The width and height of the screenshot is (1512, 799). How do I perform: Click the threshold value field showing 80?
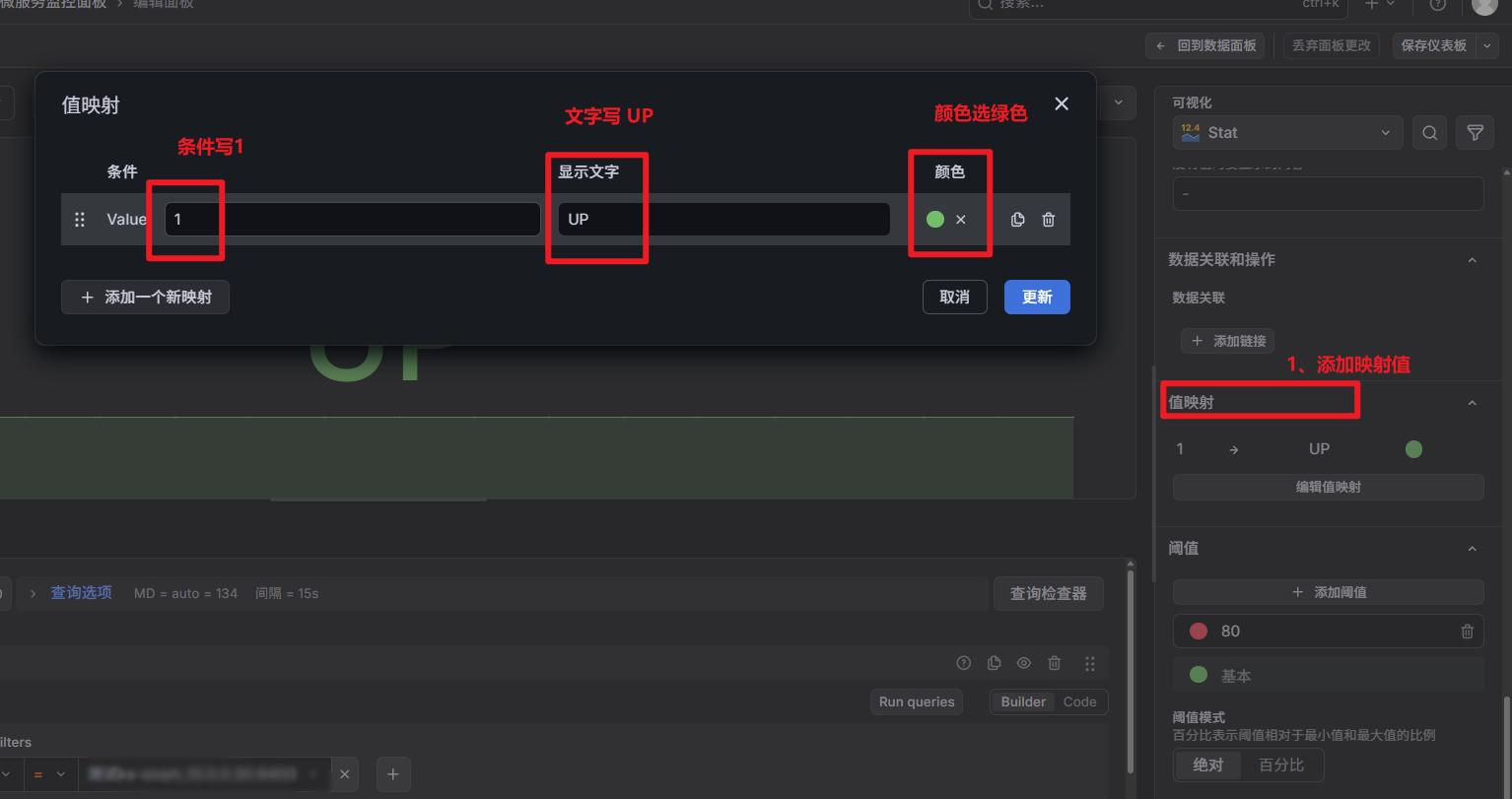[x=1331, y=631]
